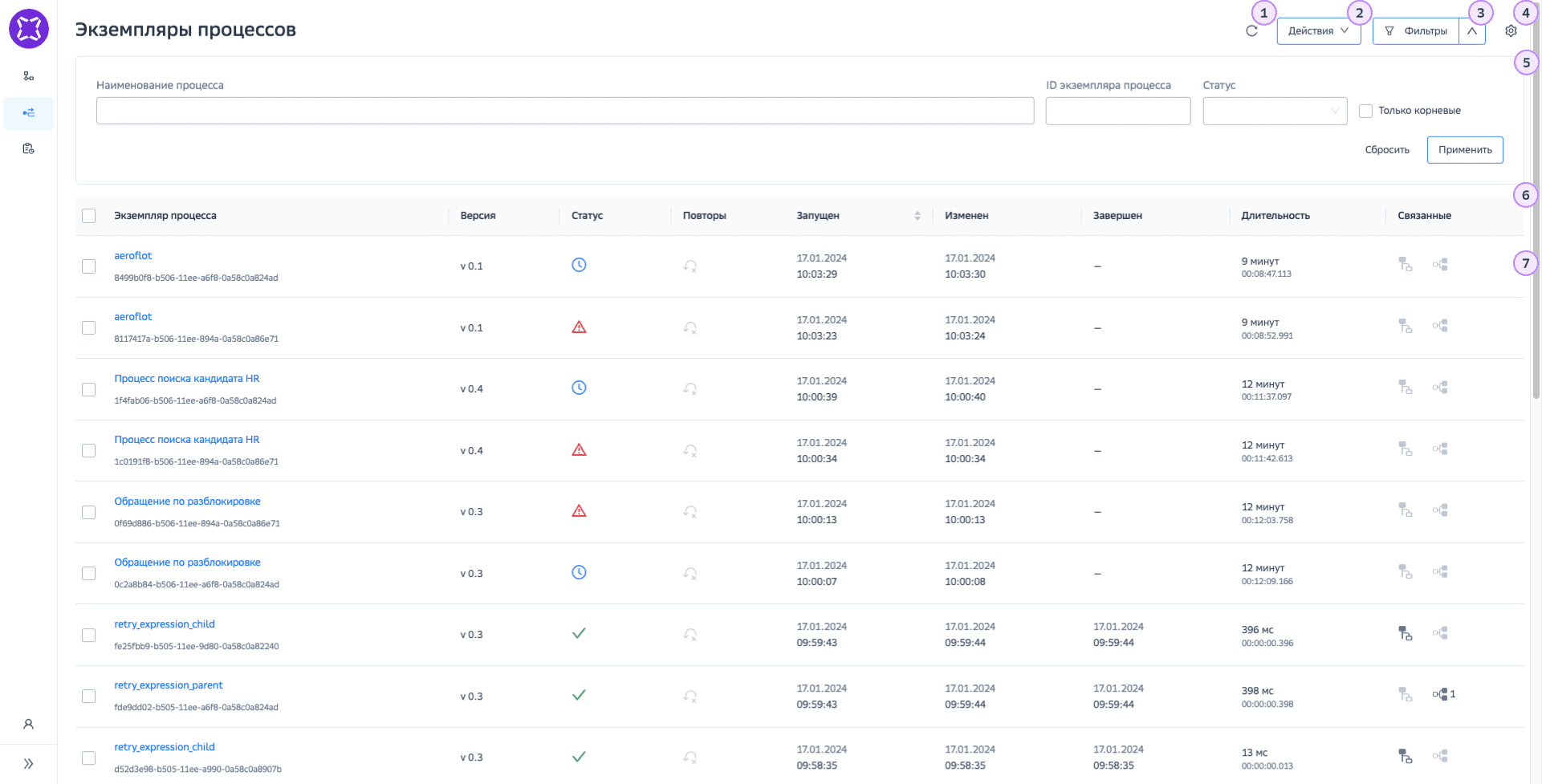Collapse the filters panel with chevron
The image size is (1542, 784).
(1472, 31)
